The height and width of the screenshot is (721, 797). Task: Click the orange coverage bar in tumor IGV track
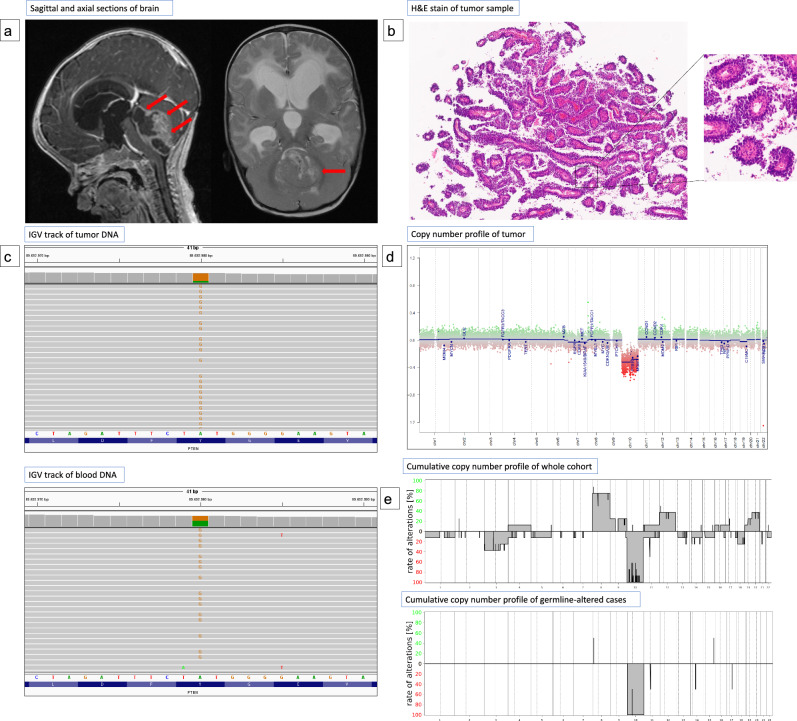[x=201, y=277]
